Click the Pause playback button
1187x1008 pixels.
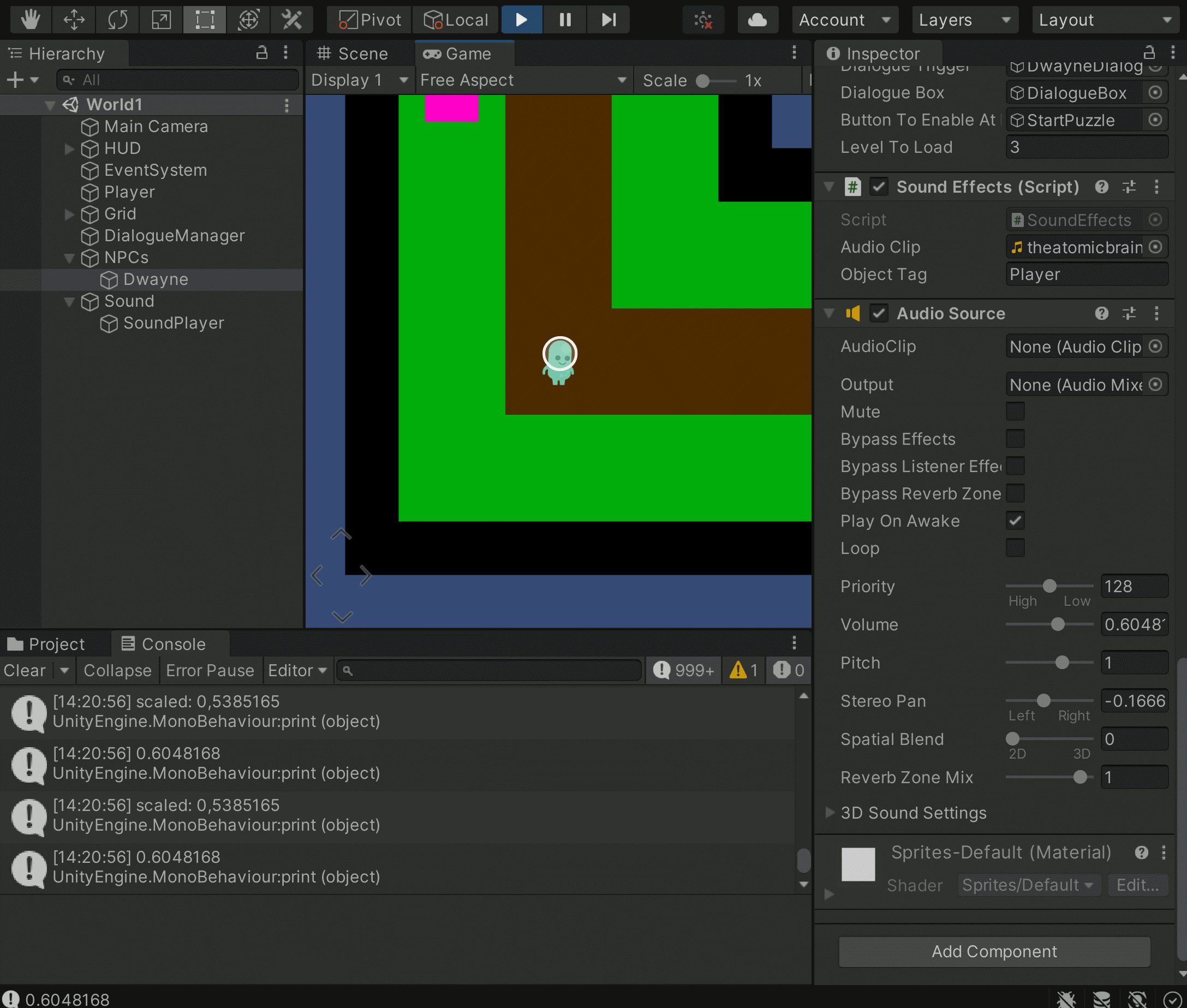click(x=565, y=20)
